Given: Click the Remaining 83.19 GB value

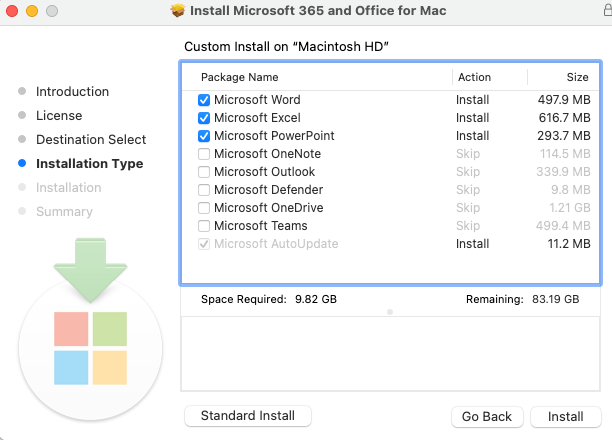Looking at the screenshot, I should click(x=555, y=299).
